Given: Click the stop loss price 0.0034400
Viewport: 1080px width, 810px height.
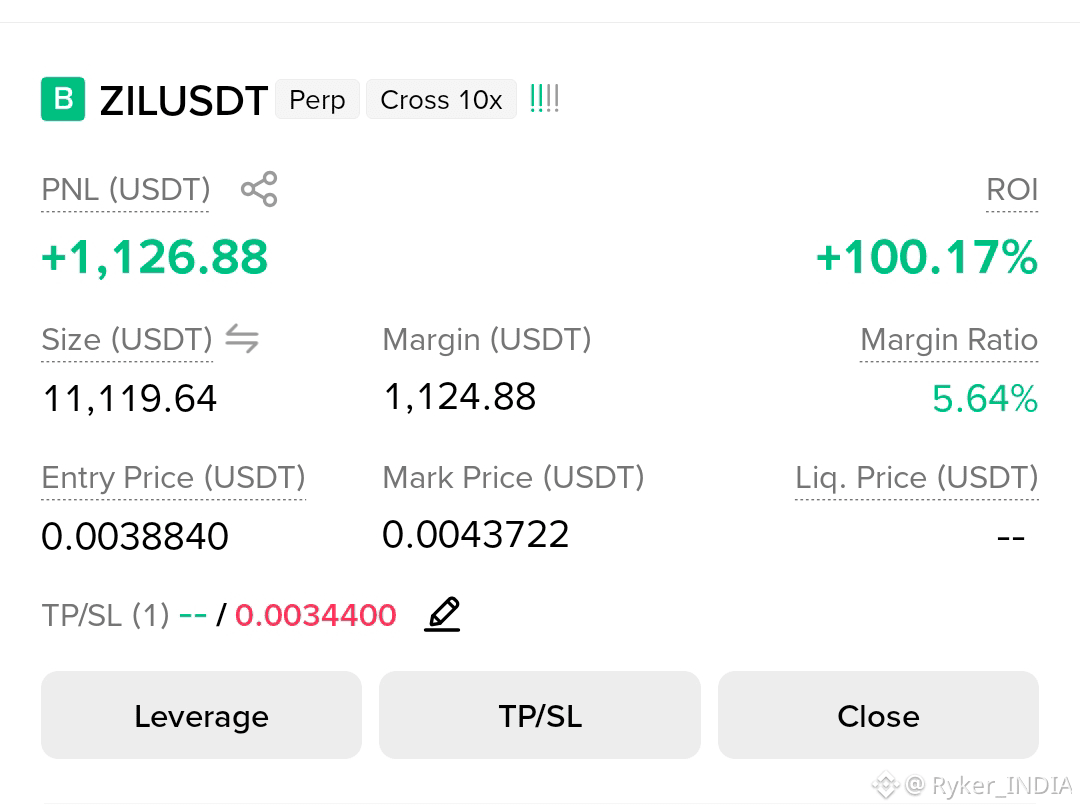Looking at the screenshot, I should coord(315,615).
